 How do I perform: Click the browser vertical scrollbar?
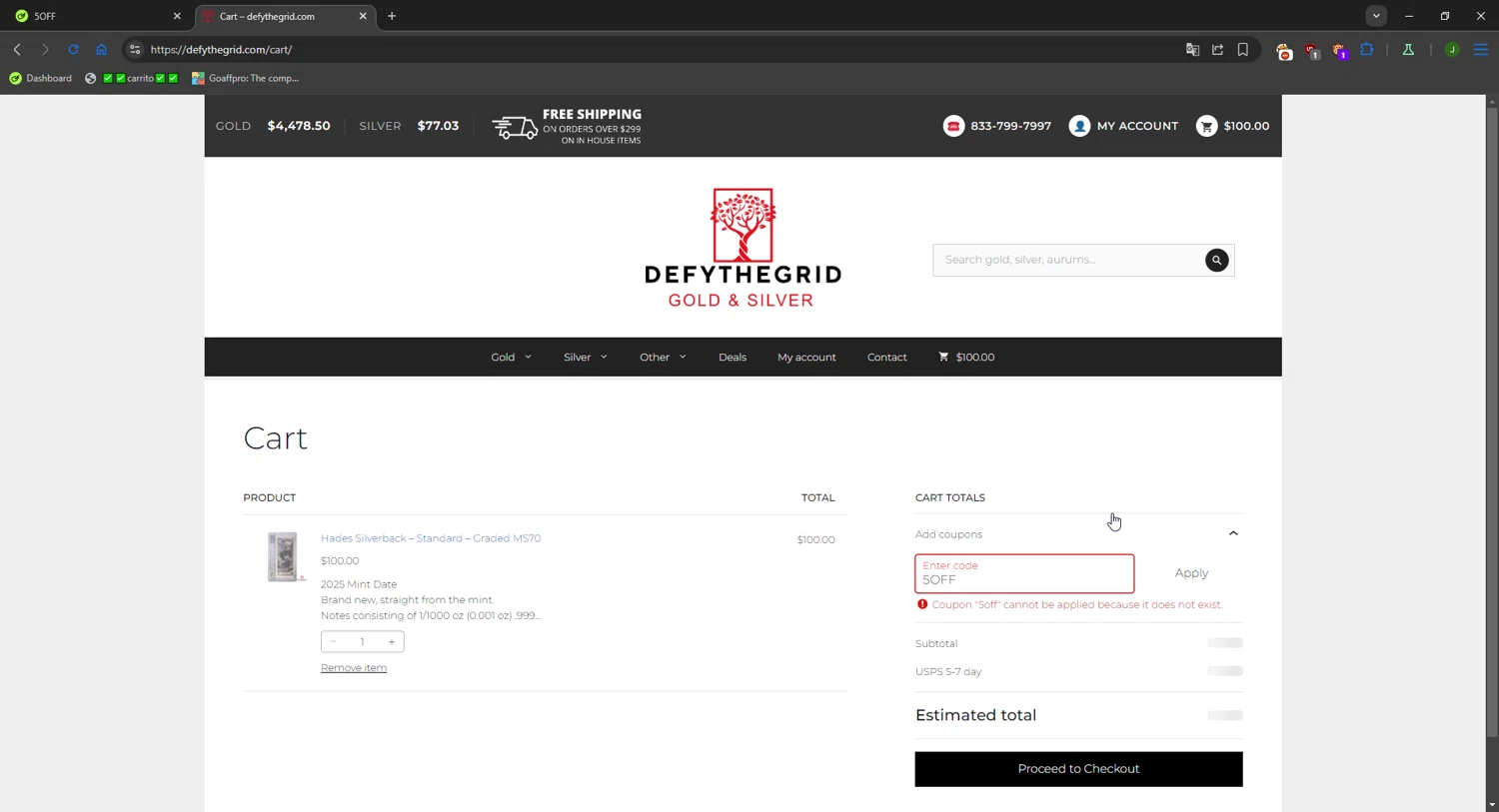[x=1492, y=424]
